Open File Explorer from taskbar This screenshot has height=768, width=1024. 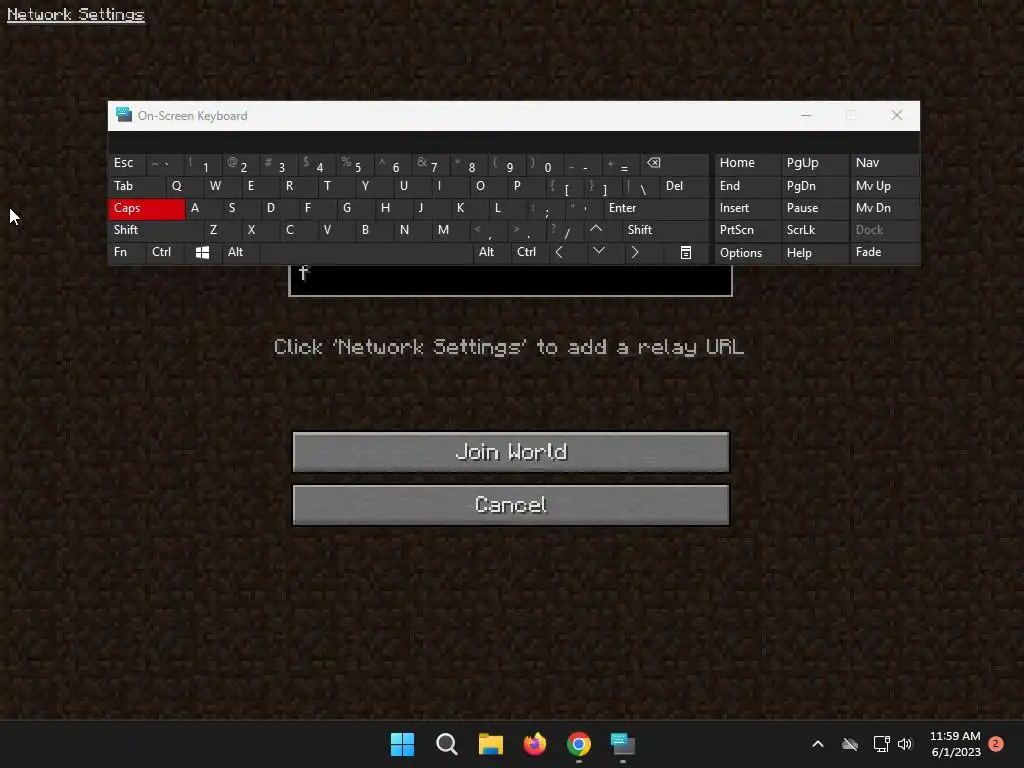pos(490,744)
